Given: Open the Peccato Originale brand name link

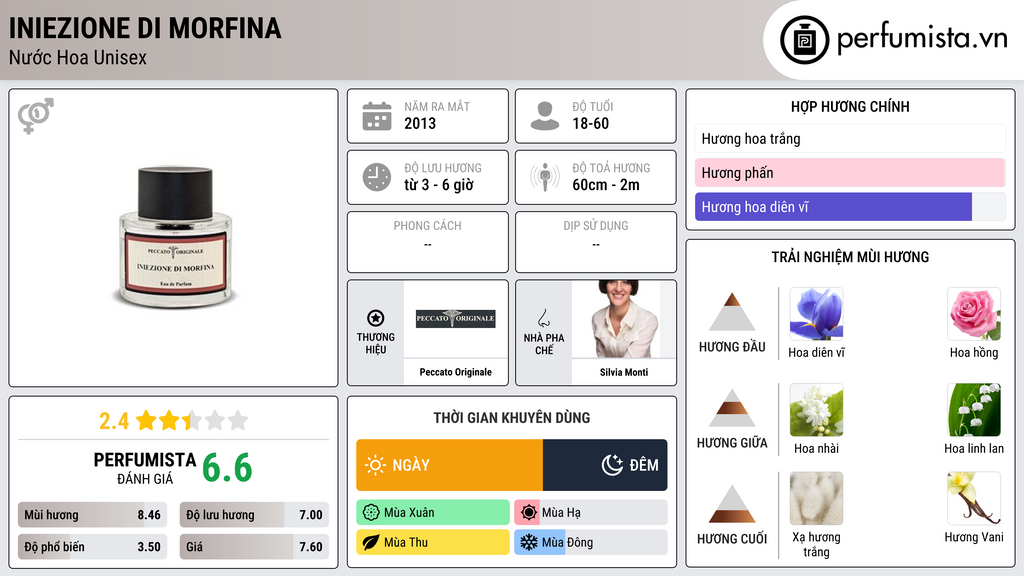Looking at the screenshot, I should (455, 372).
